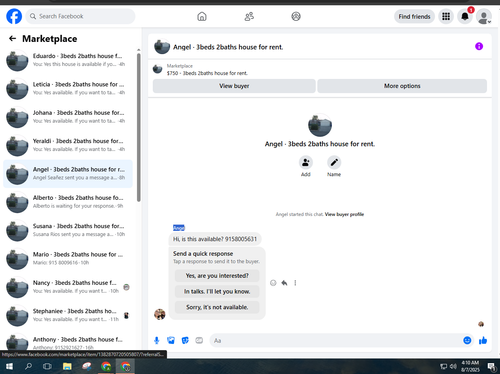Click the More options button
The height and width of the screenshot is (374, 500).
pyautogui.click(x=402, y=86)
